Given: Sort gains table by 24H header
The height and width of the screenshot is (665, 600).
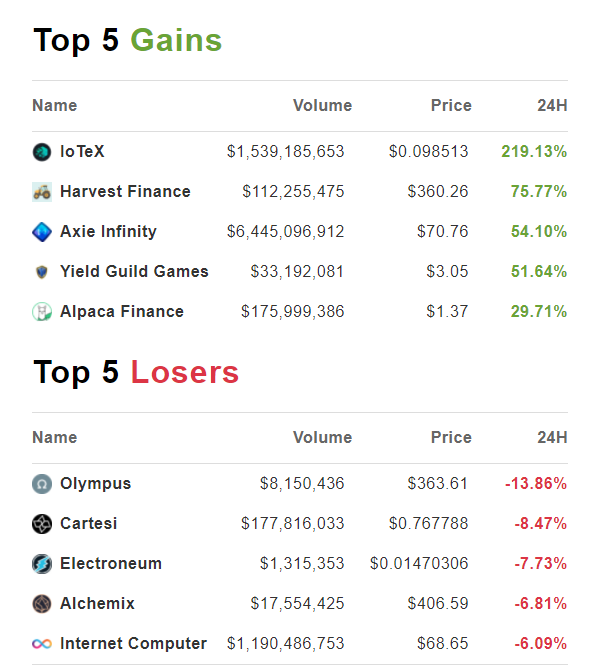Looking at the screenshot, I should coord(551,106).
